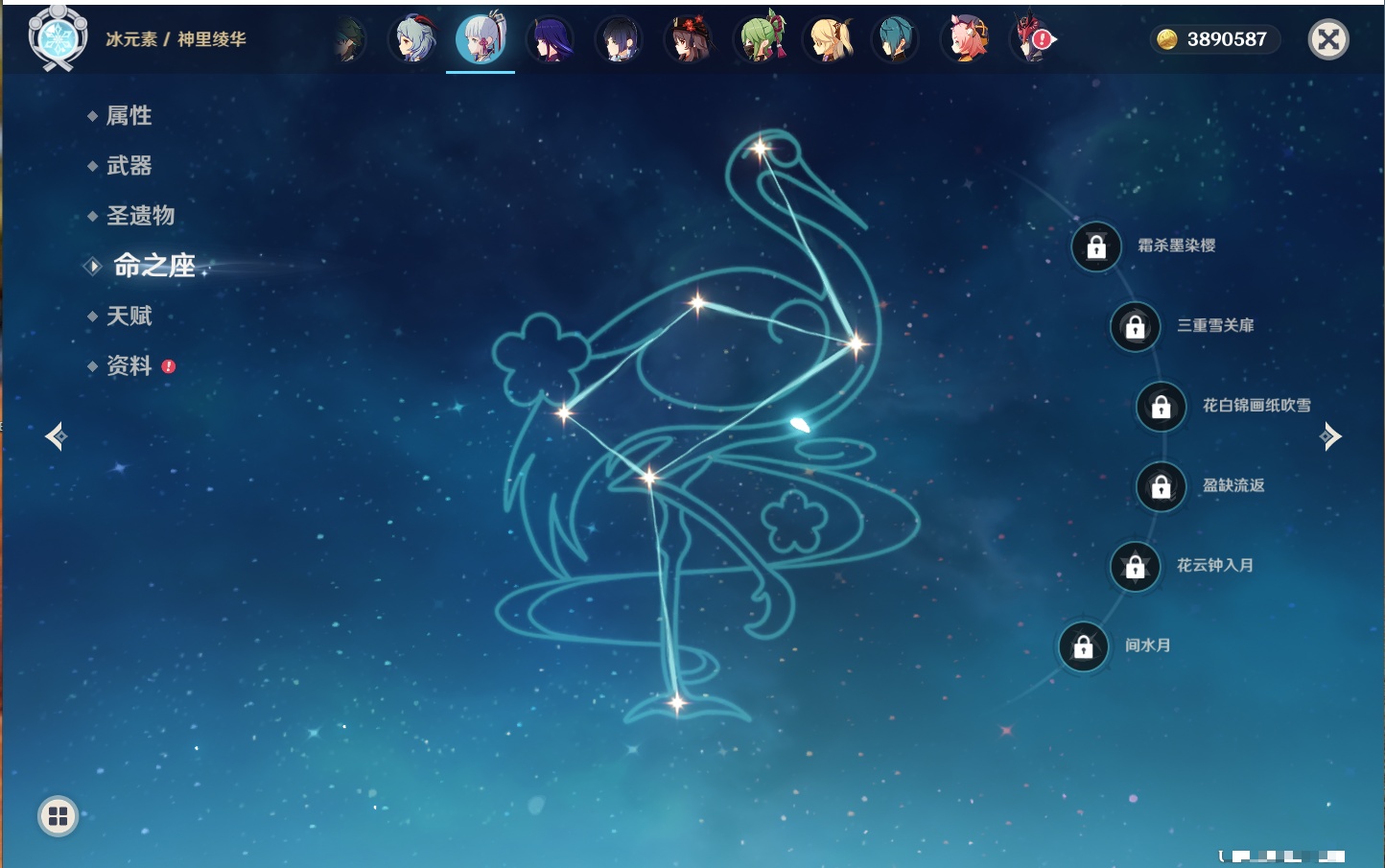Open the locked 花云钟入月 constellation node
Screen dimensions: 1385x868
coord(1136,566)
